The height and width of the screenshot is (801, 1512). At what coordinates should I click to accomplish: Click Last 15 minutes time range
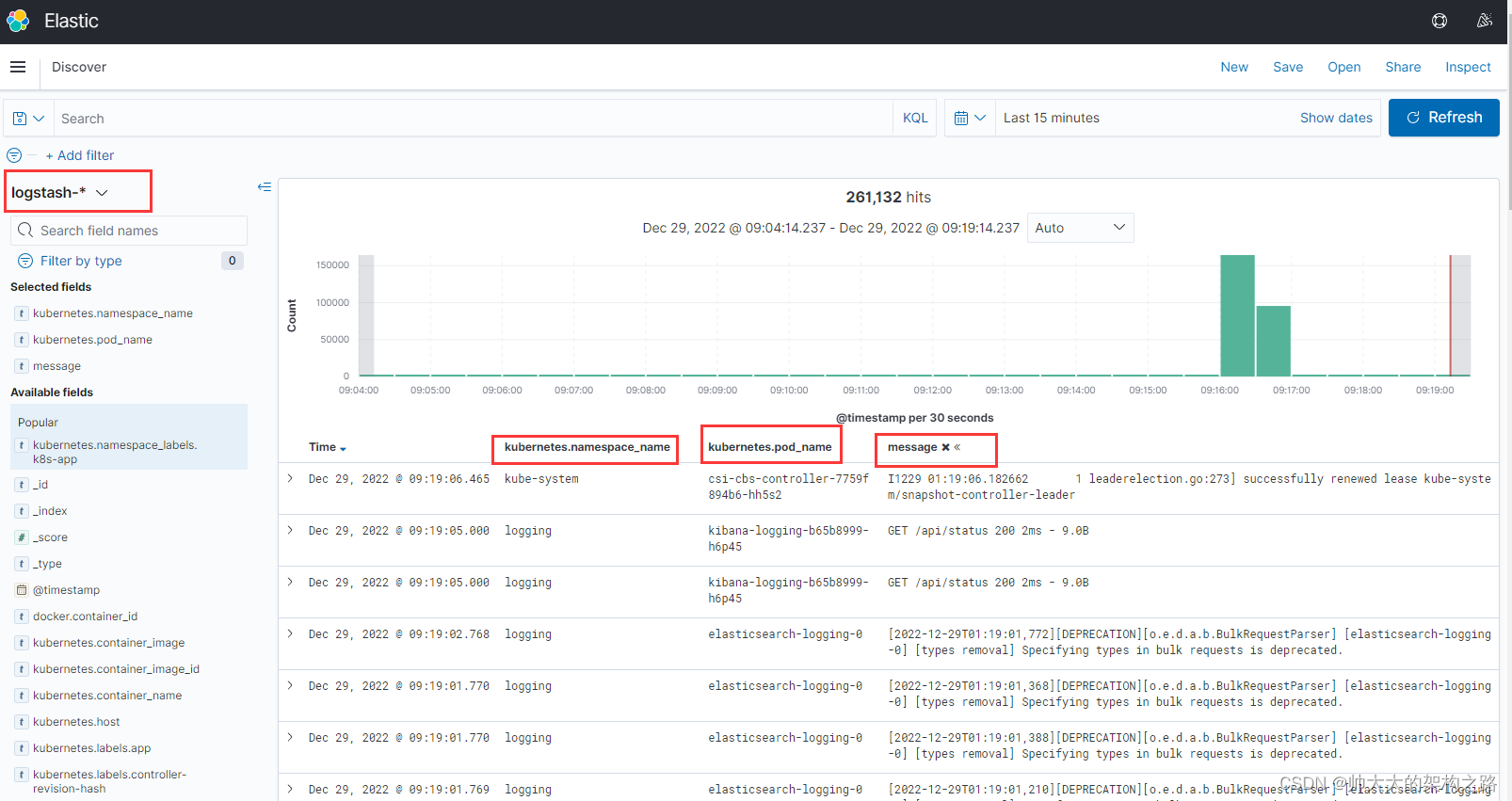pos(1052,118)
